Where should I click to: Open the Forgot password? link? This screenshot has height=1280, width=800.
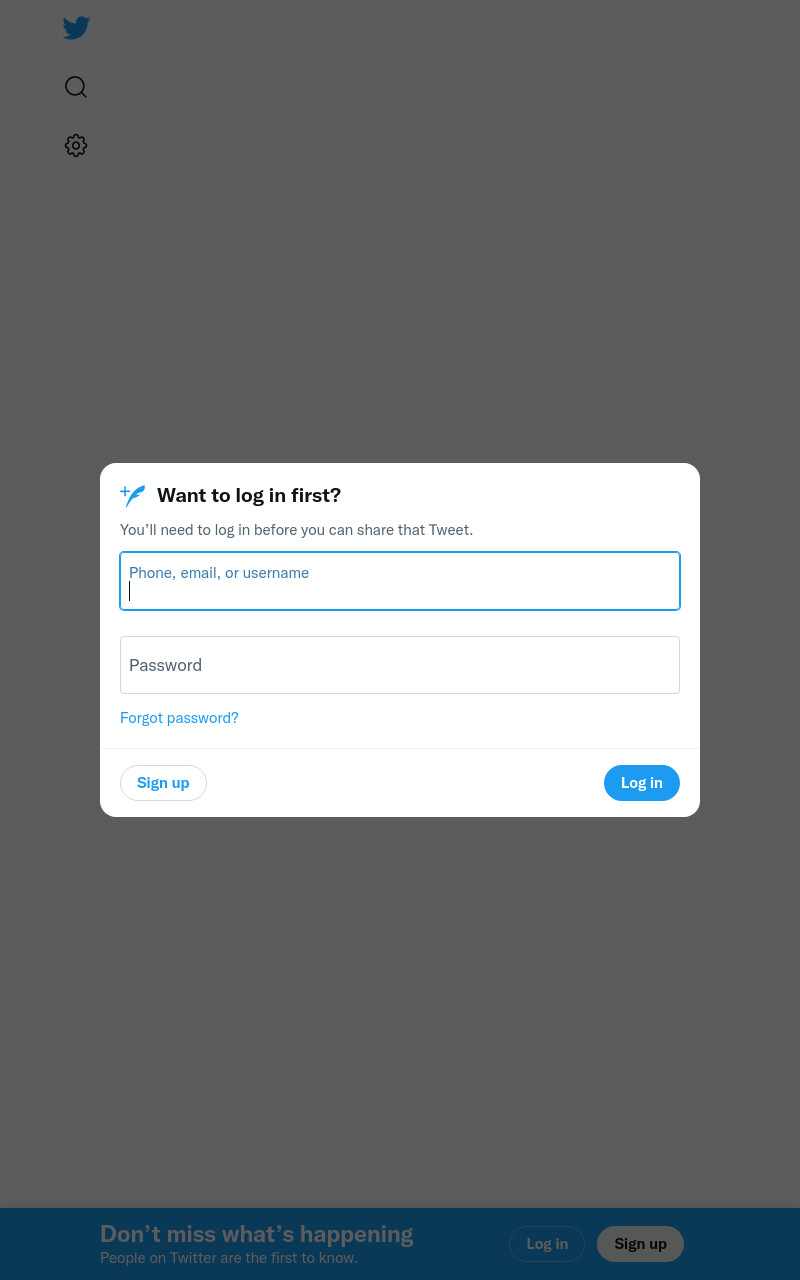179,718
